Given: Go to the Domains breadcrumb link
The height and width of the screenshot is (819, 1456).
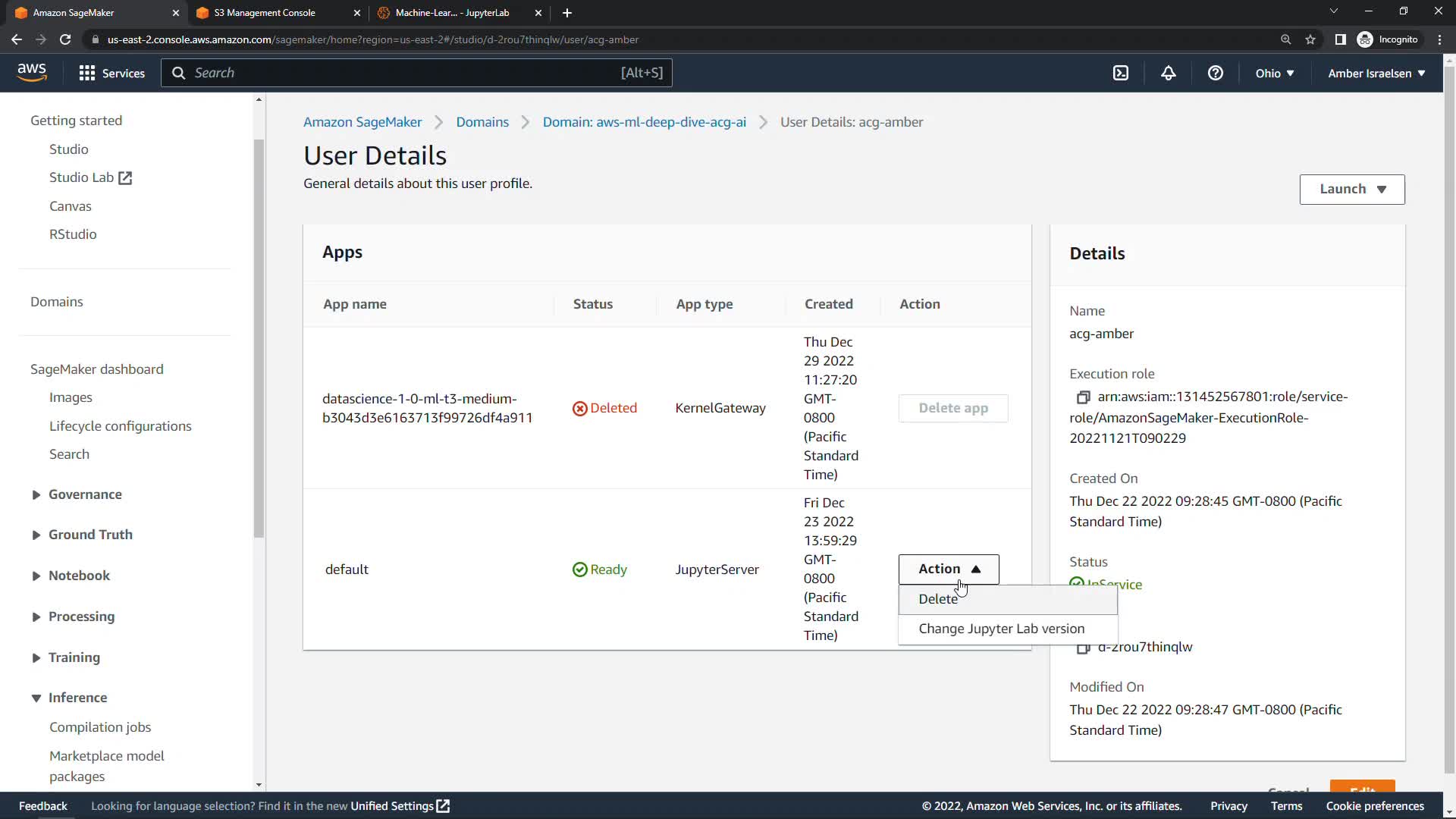Looking at the screenshot, I should click(482, 122).
